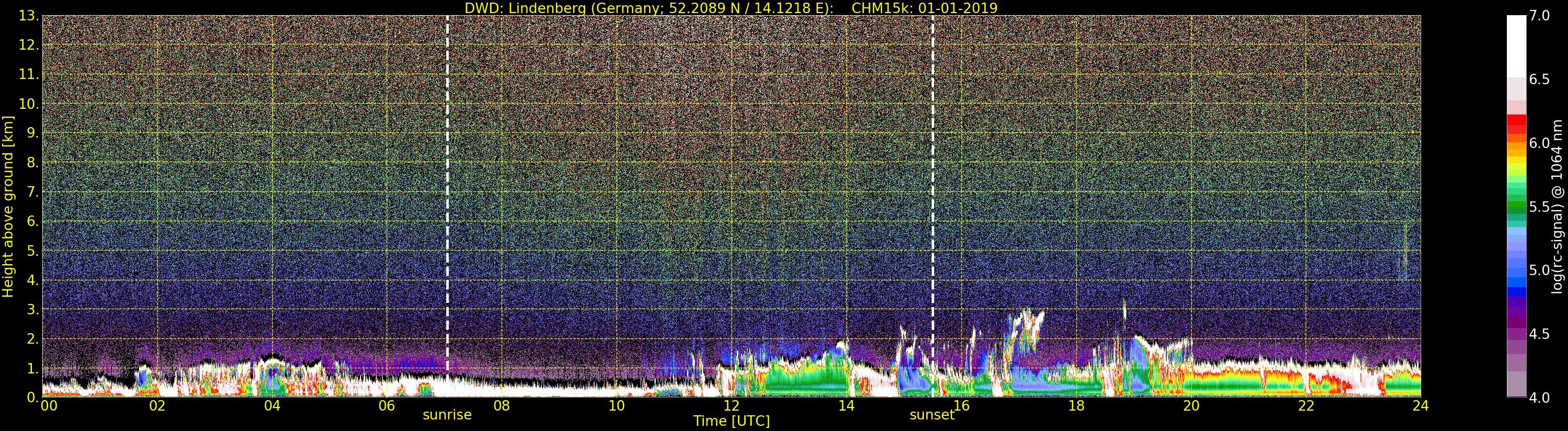Click the 'Time [UTC]' axis label
The width and height of the screenshot is (1568, 431).
731,421
